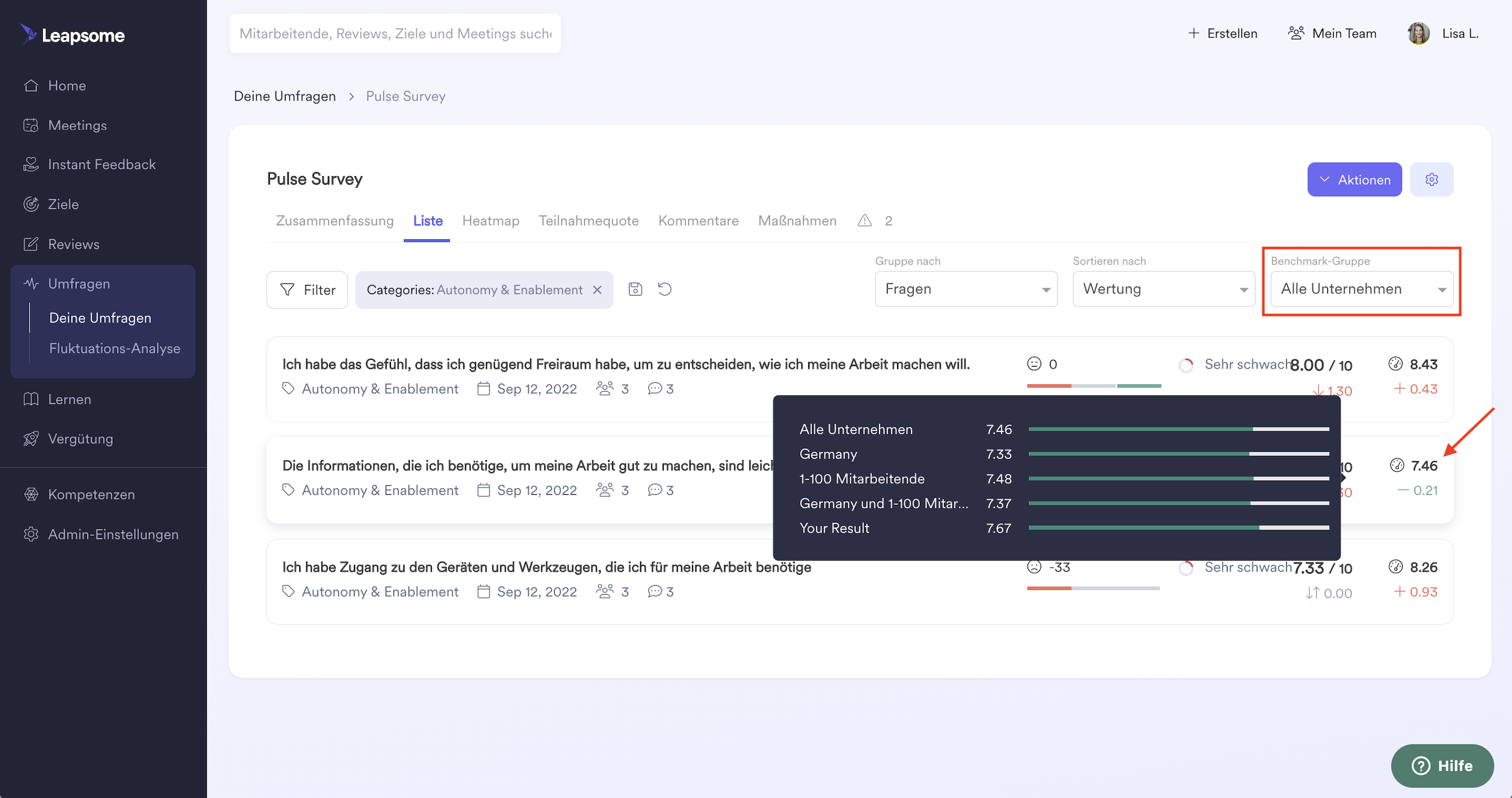Open the Hilfe help button

point(1442,766)
